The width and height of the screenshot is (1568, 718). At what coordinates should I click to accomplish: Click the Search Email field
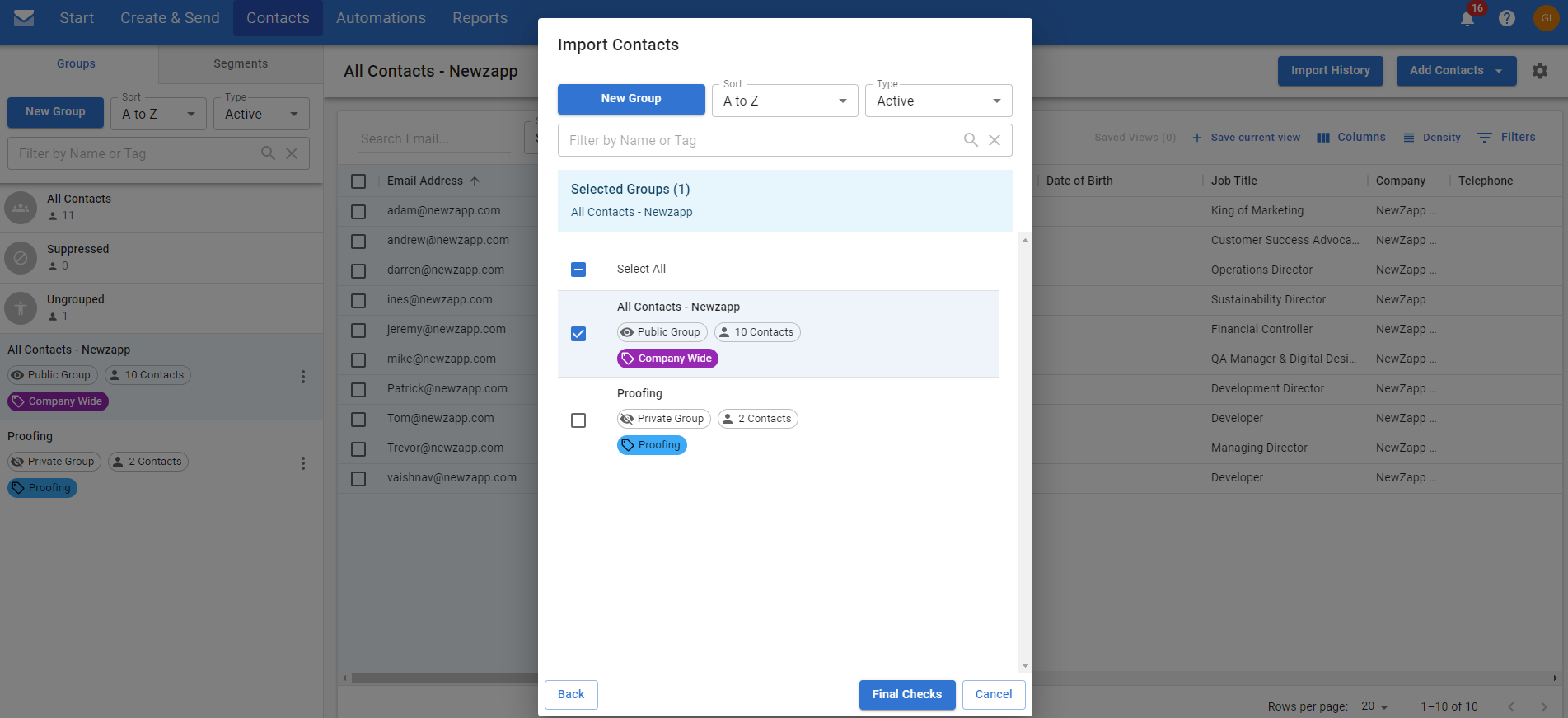click(435, 138)
